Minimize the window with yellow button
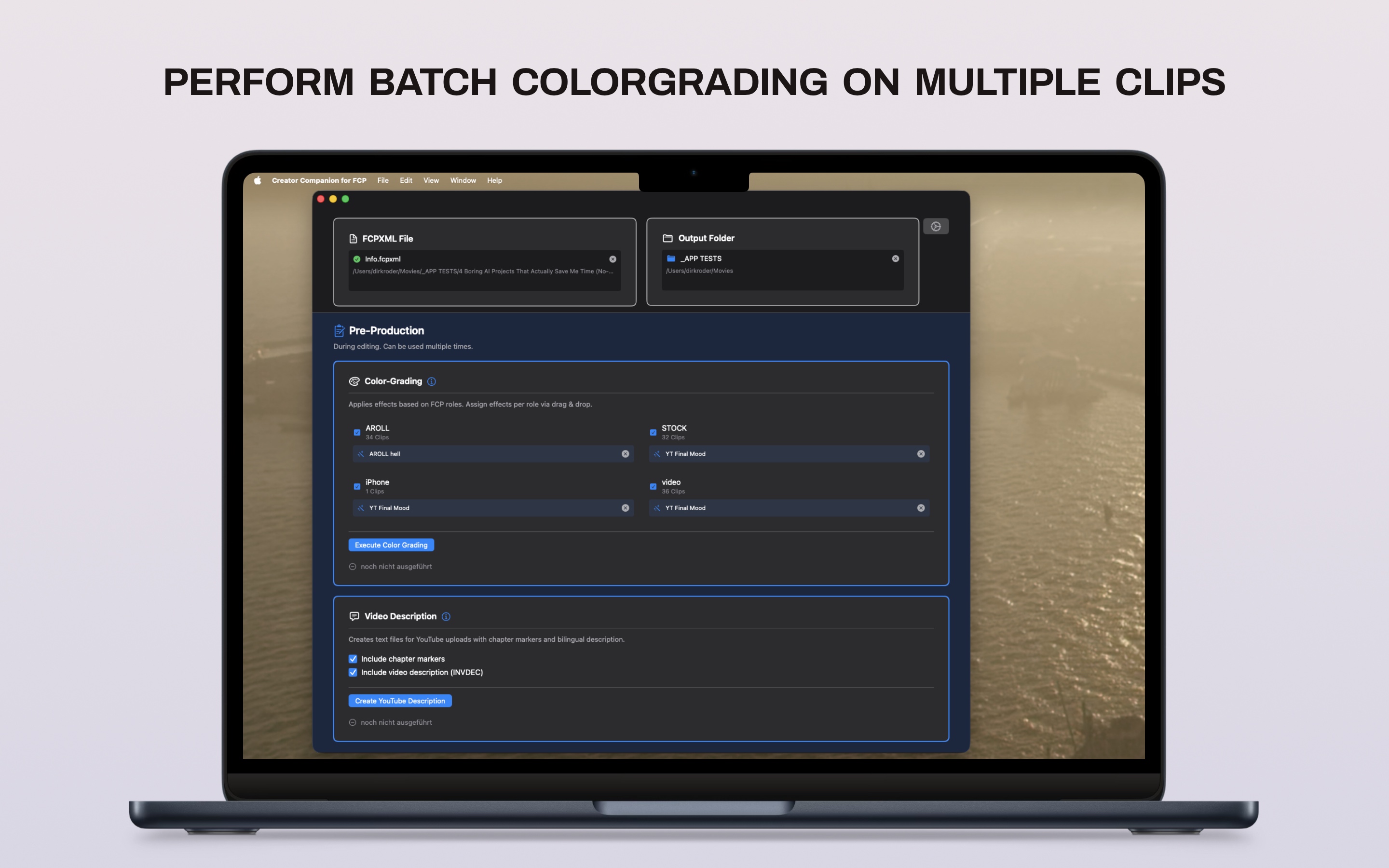The width and height of the screenshot is (1389, 868). point(333,199)
